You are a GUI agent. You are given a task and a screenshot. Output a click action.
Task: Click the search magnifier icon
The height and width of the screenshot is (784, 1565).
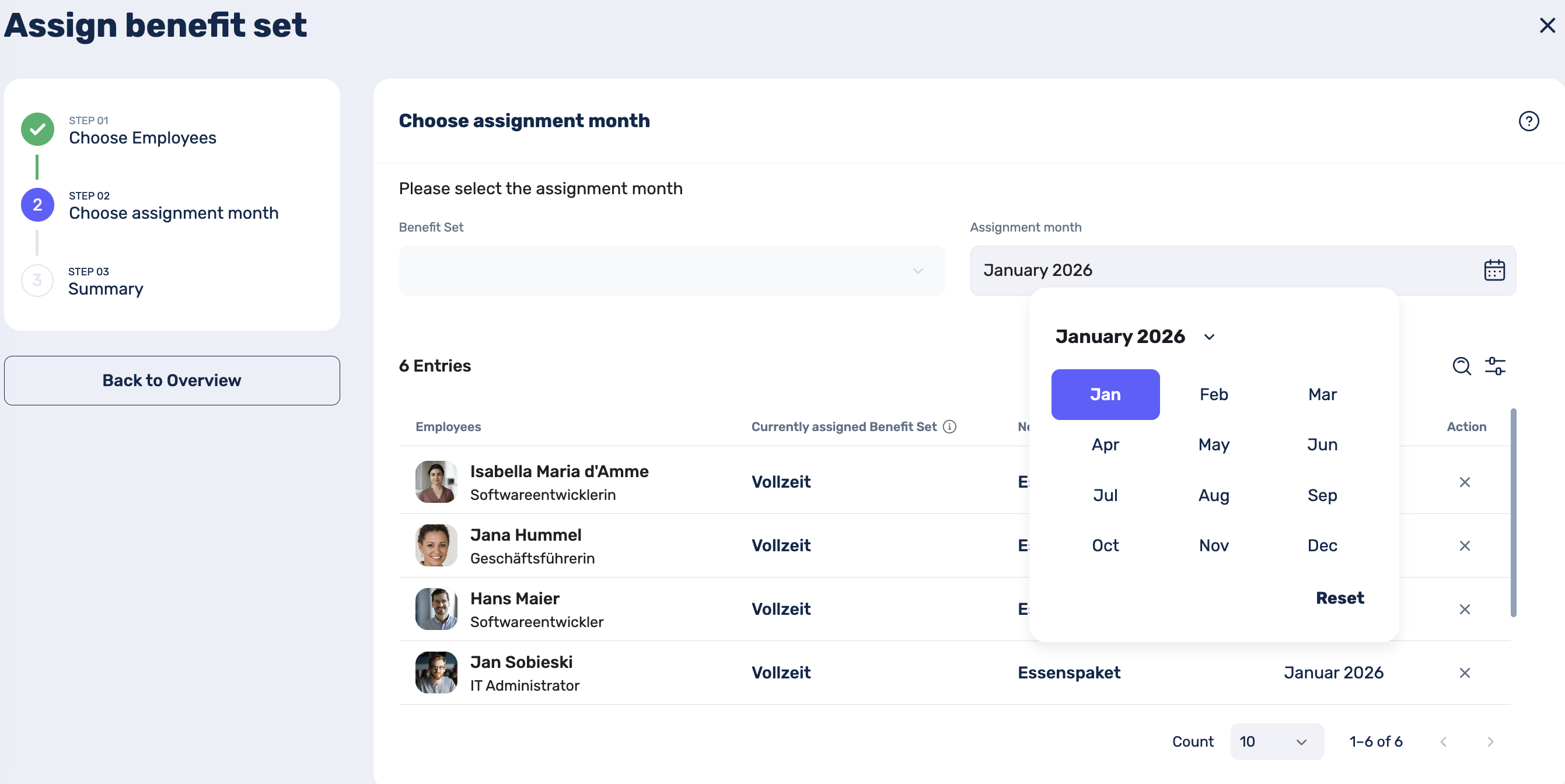click(x=1461, y=366)
